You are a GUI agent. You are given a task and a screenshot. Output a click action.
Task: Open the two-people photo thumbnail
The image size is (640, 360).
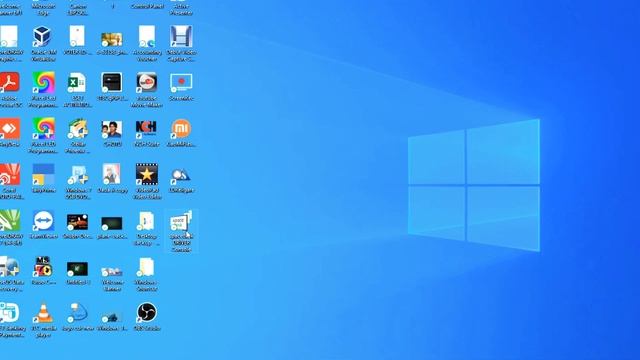[x=111, y=130]
